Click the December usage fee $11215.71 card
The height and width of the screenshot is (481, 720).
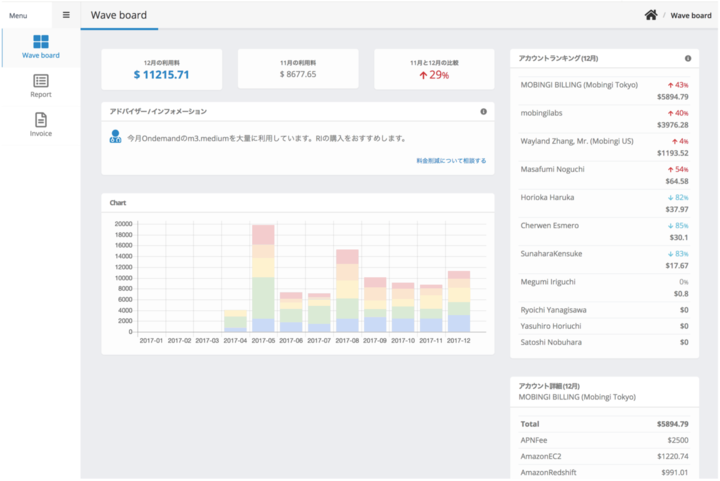pyautogui.click(x=161, y=69)
